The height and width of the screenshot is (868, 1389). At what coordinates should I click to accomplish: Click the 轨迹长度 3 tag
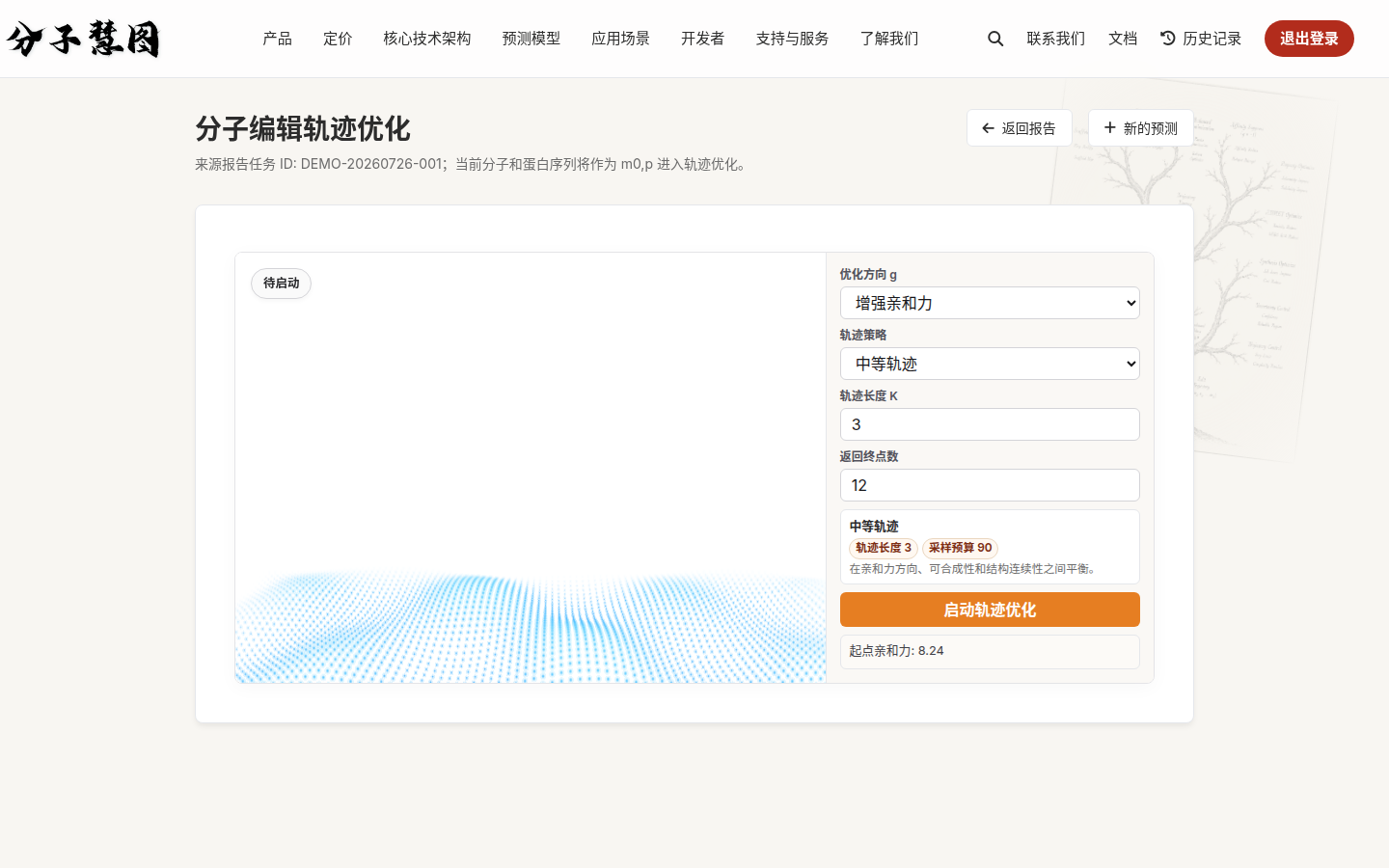pos(884,548)
